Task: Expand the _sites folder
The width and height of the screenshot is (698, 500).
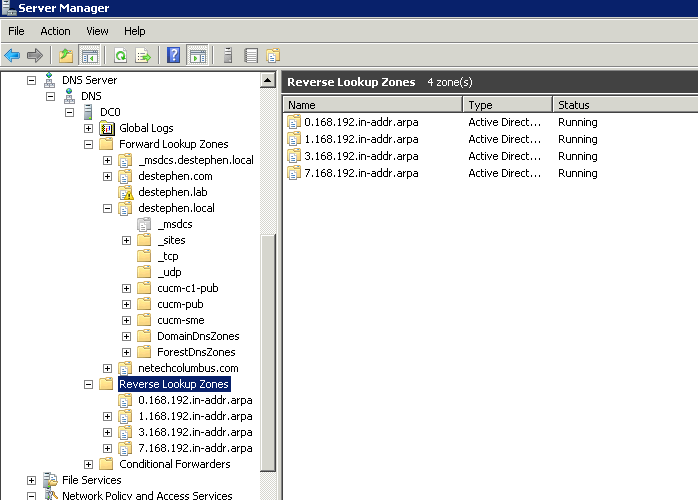Action: (126, 241)
